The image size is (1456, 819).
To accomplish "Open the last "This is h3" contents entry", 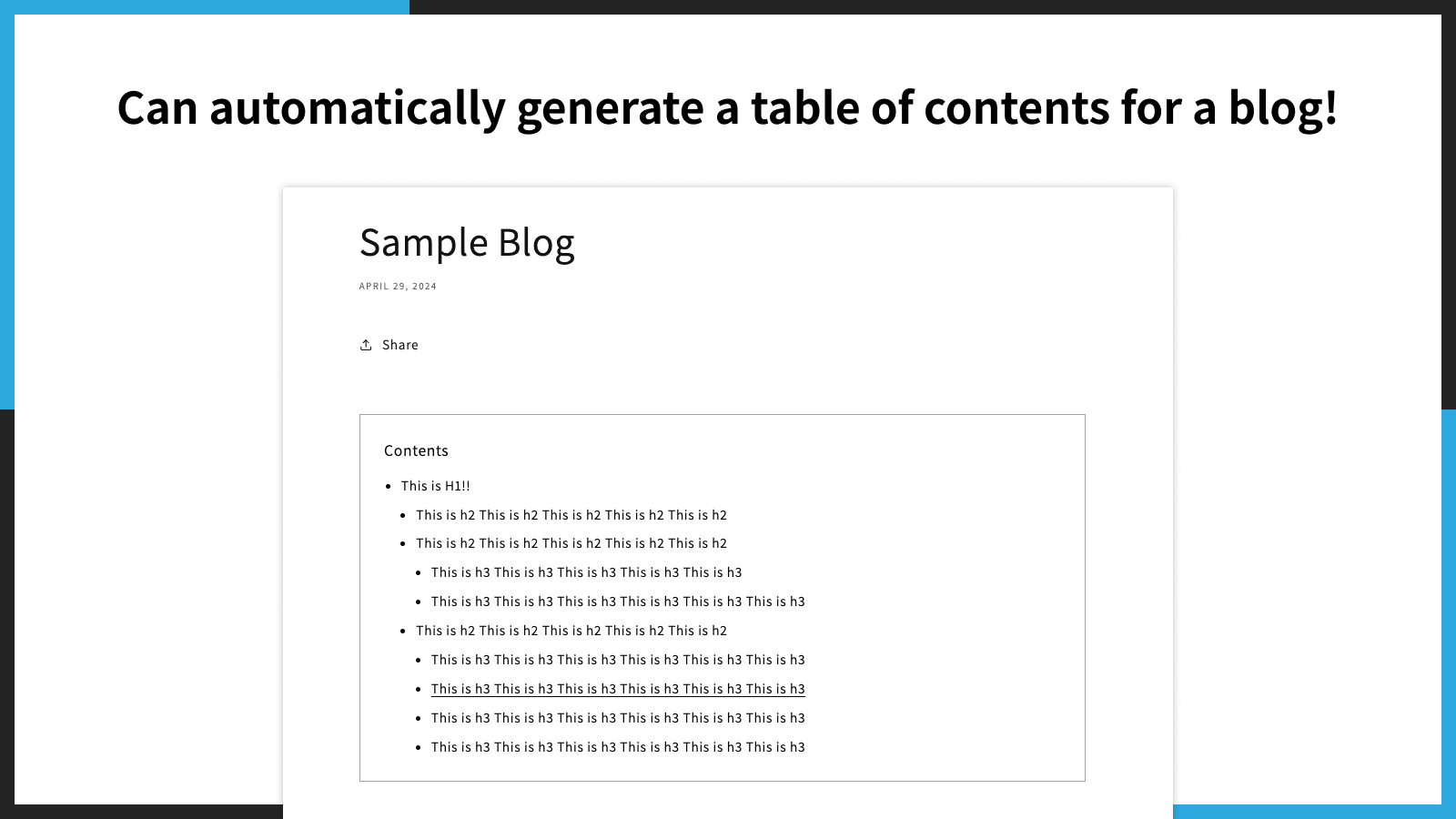I will tap(618, 746).
